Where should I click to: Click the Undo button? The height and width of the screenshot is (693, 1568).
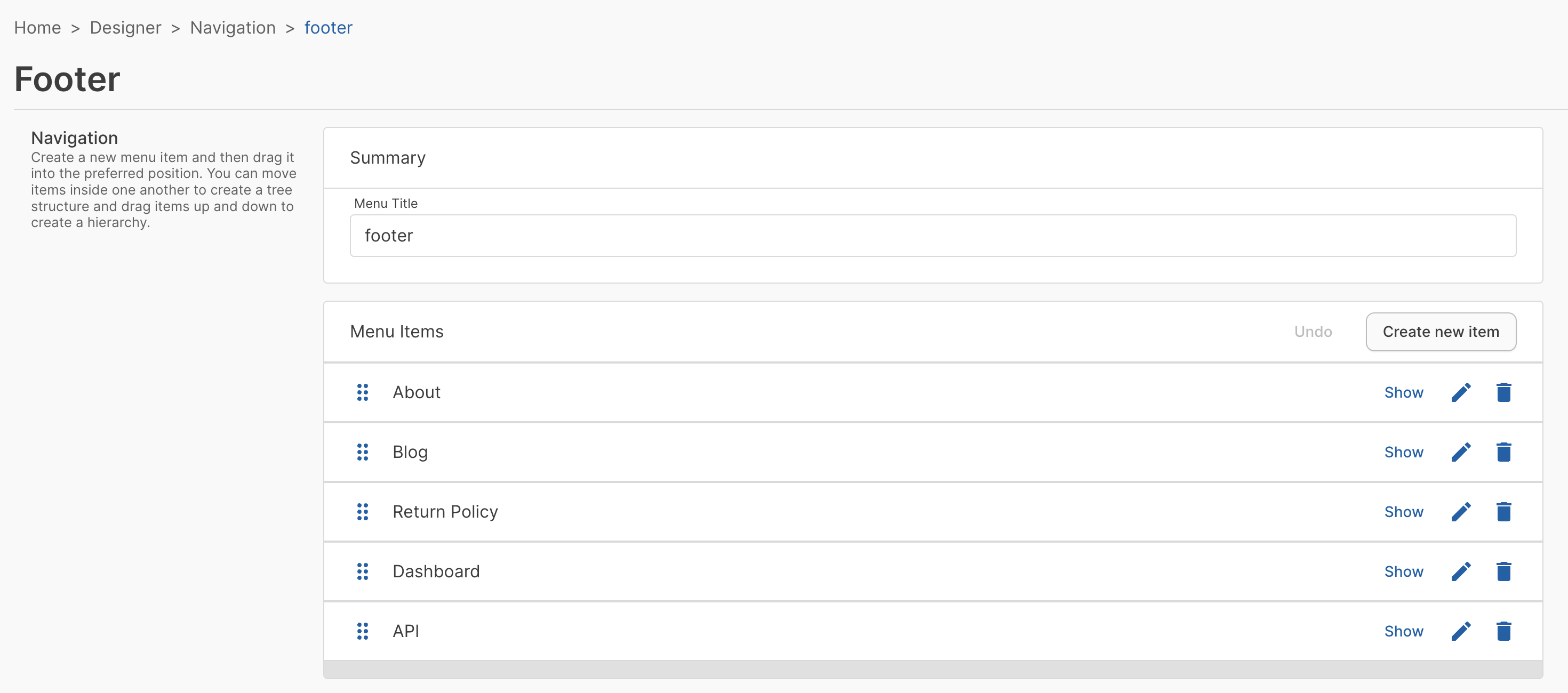pyautogui.click(x=1313, y=332)
